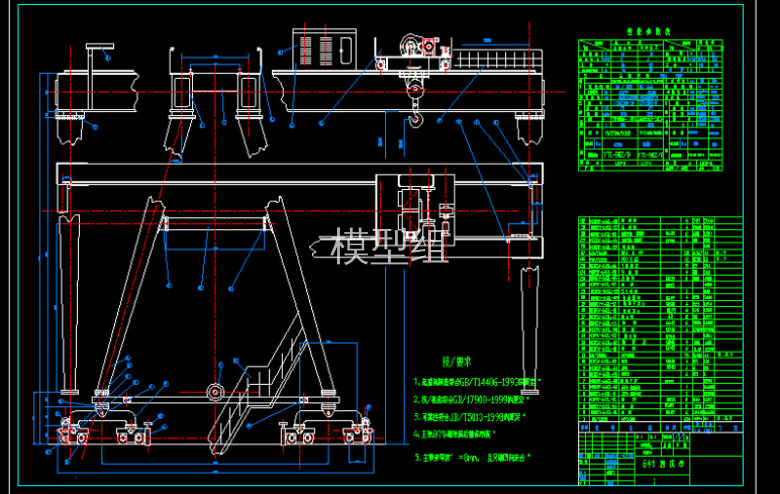Select note 2 citing 17908-1999
This screenshot has width=780, height=494.
471,399
